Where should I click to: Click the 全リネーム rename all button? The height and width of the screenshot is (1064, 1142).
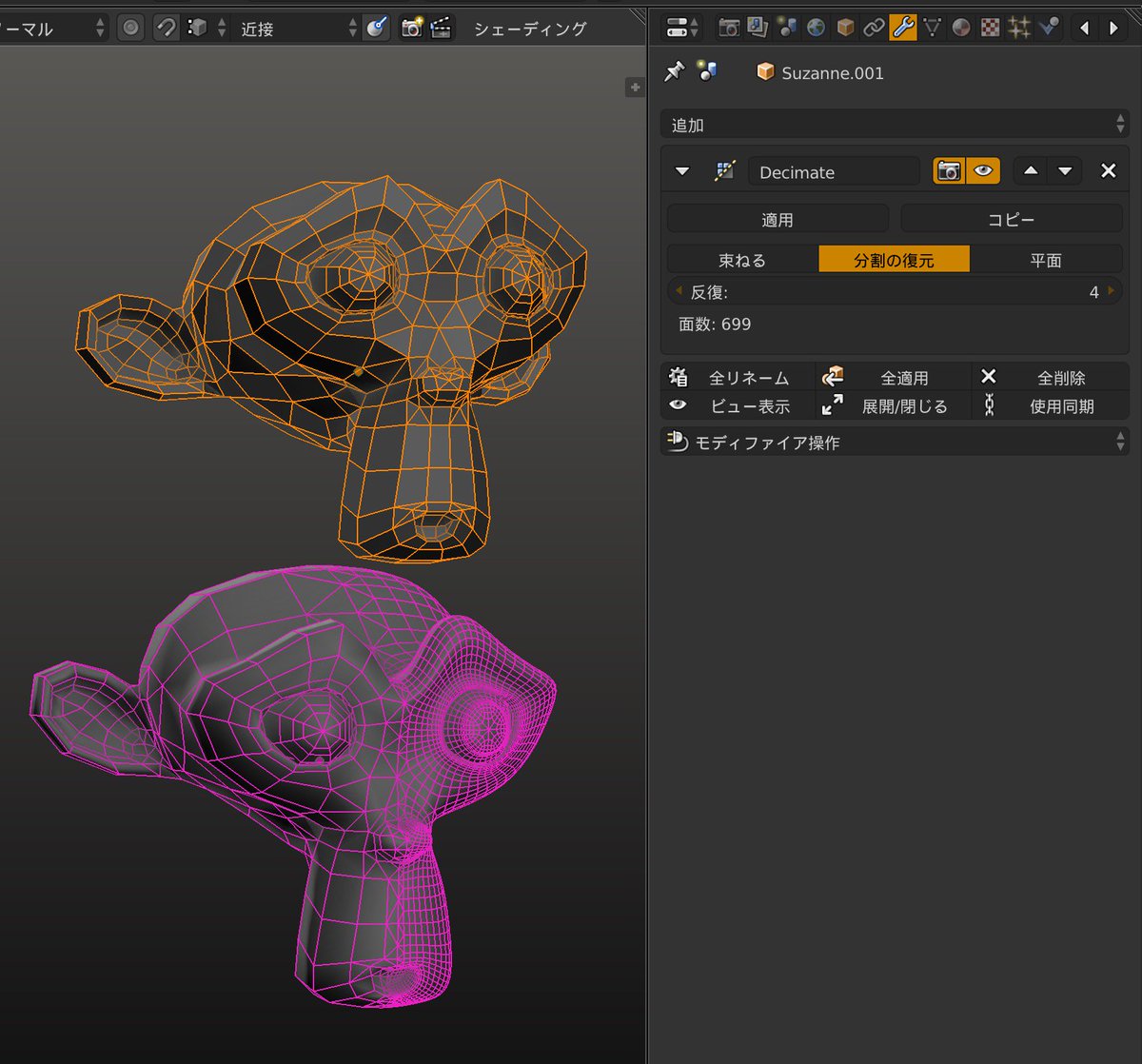point(738,377)
